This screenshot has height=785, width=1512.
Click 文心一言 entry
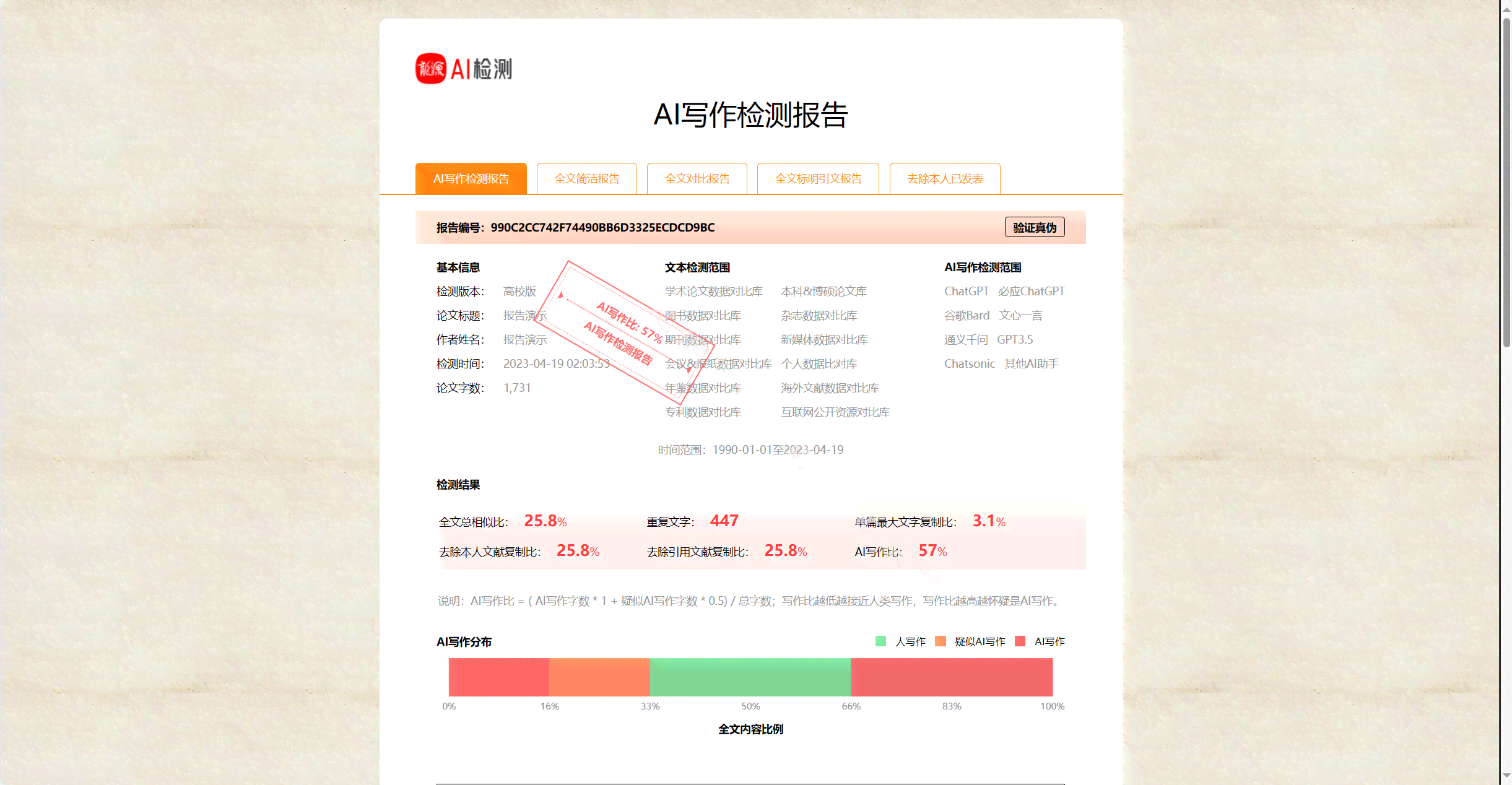point(1020,316)
